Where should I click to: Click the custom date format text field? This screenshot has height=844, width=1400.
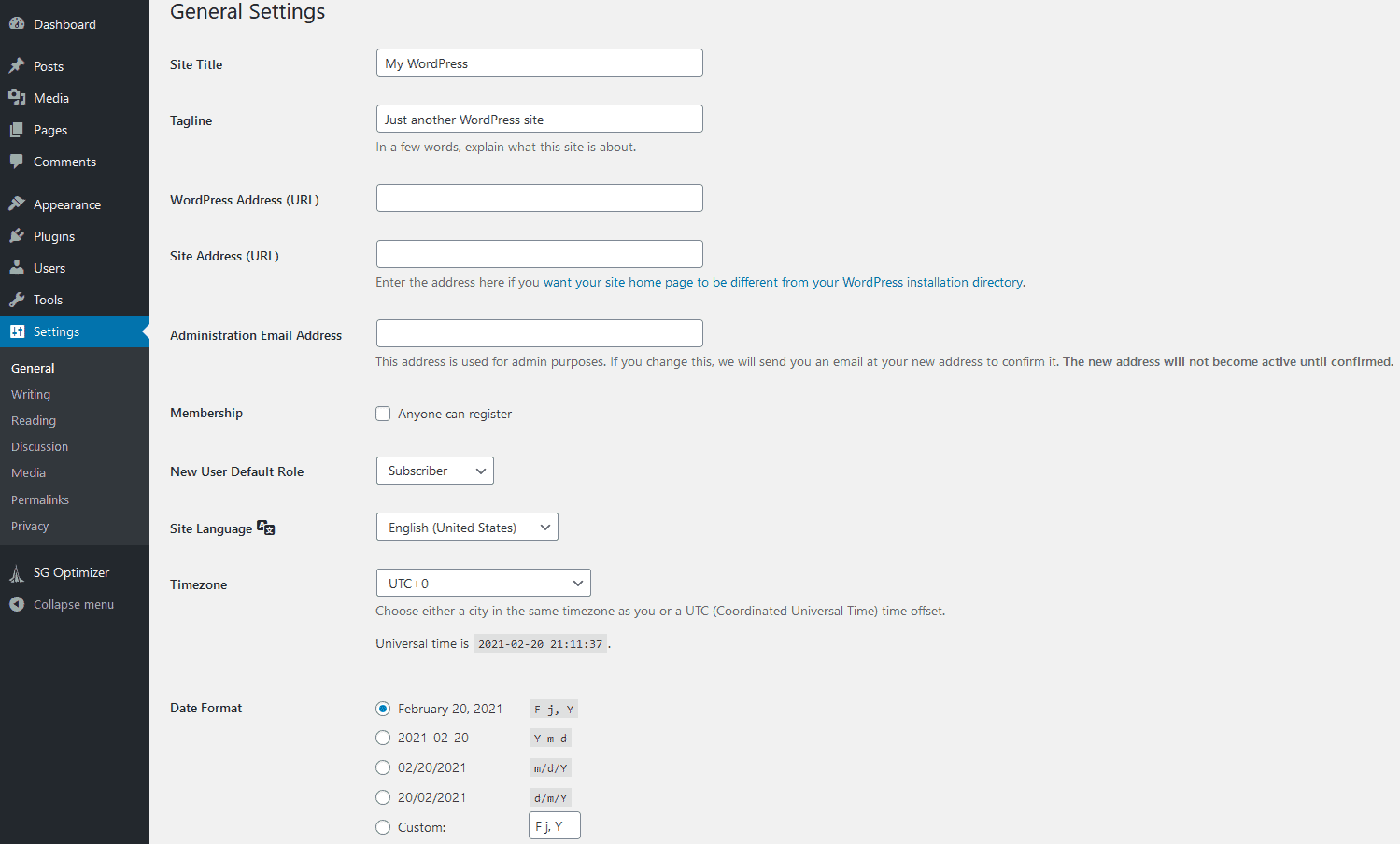coord(555,825)
